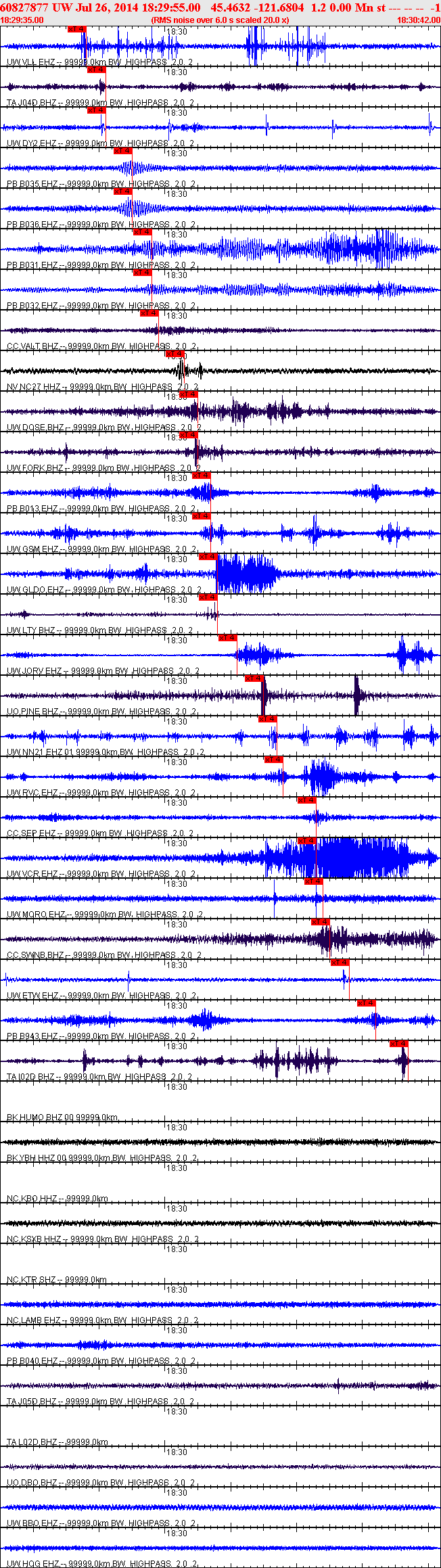
Task: Select the pick flag on UW.GLDO trace
Action: tap(208, 557)
